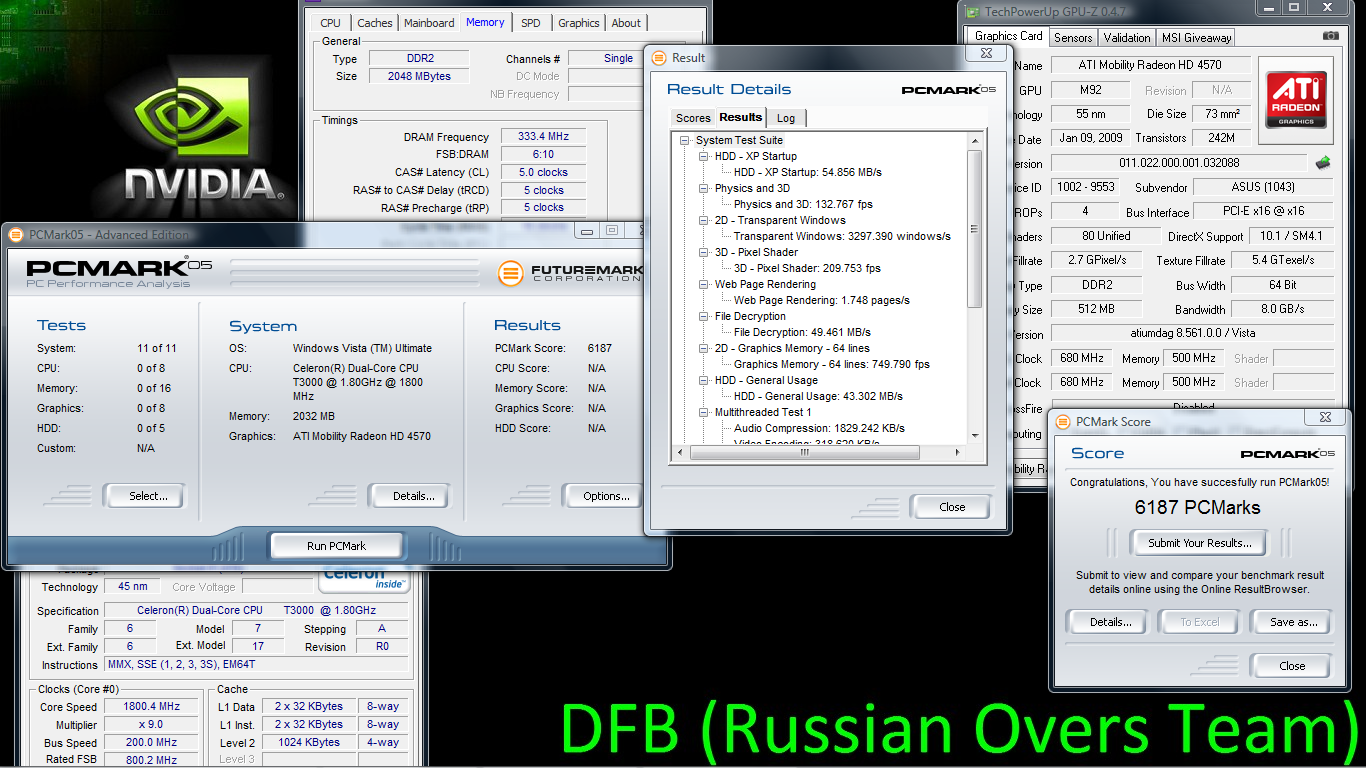Image resolution: width=1366 pixels, height=768 pixels.
Task: Click the 6187 PCMarks score text
Action: [x=1197, y=507]
